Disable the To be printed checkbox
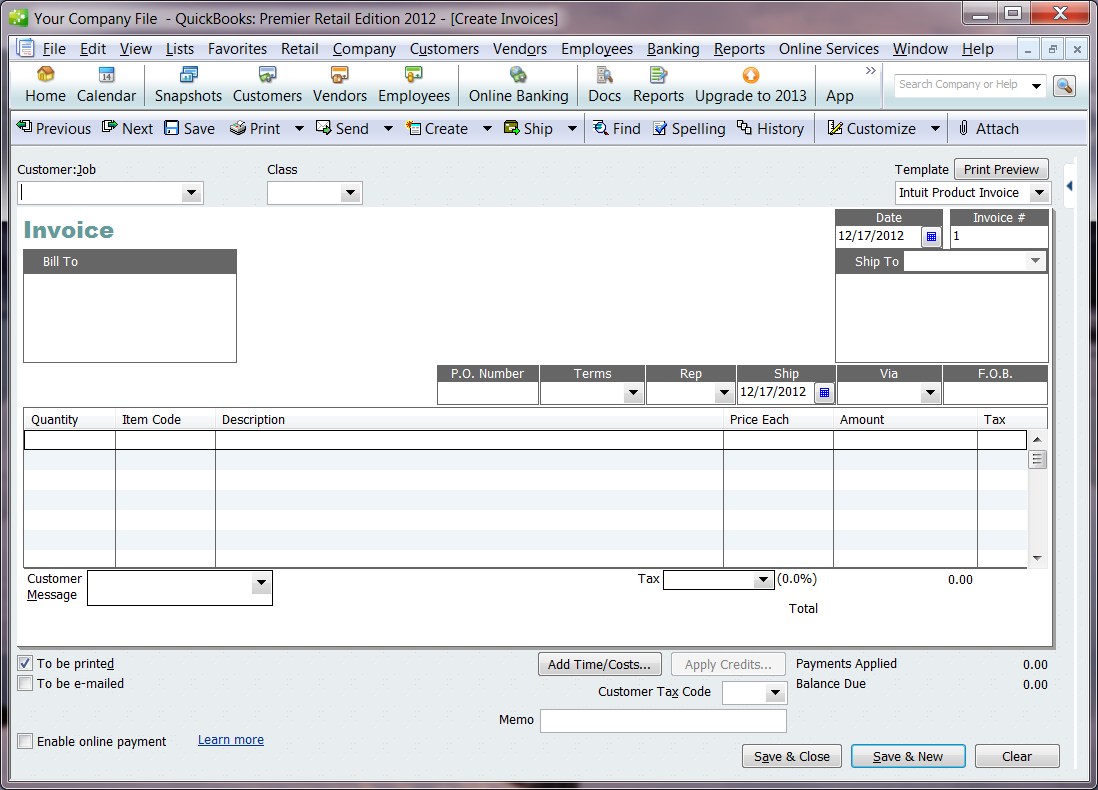Screen dimensions: 1098x790 point(25,663)
